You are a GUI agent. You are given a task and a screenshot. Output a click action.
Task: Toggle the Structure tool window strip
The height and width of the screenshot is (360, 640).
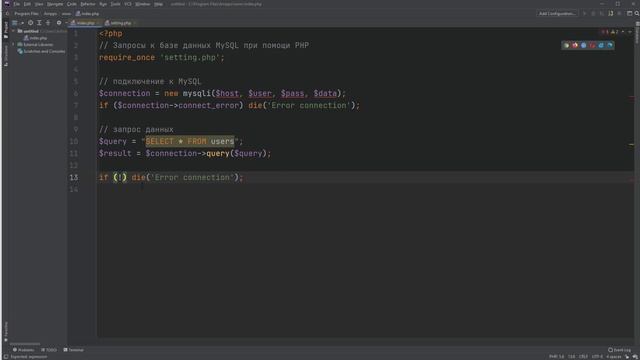(6, 56)
